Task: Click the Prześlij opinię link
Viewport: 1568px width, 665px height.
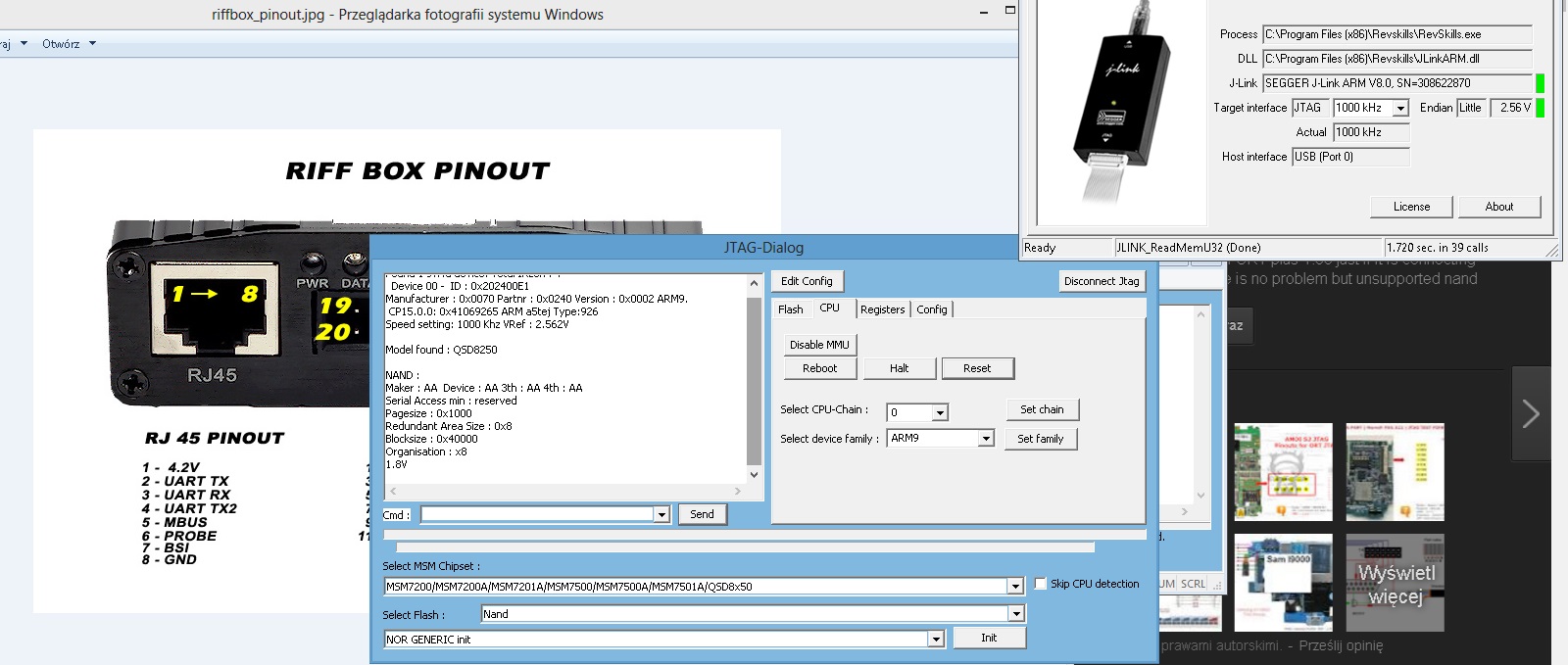Action: (x=1341, y=645)
